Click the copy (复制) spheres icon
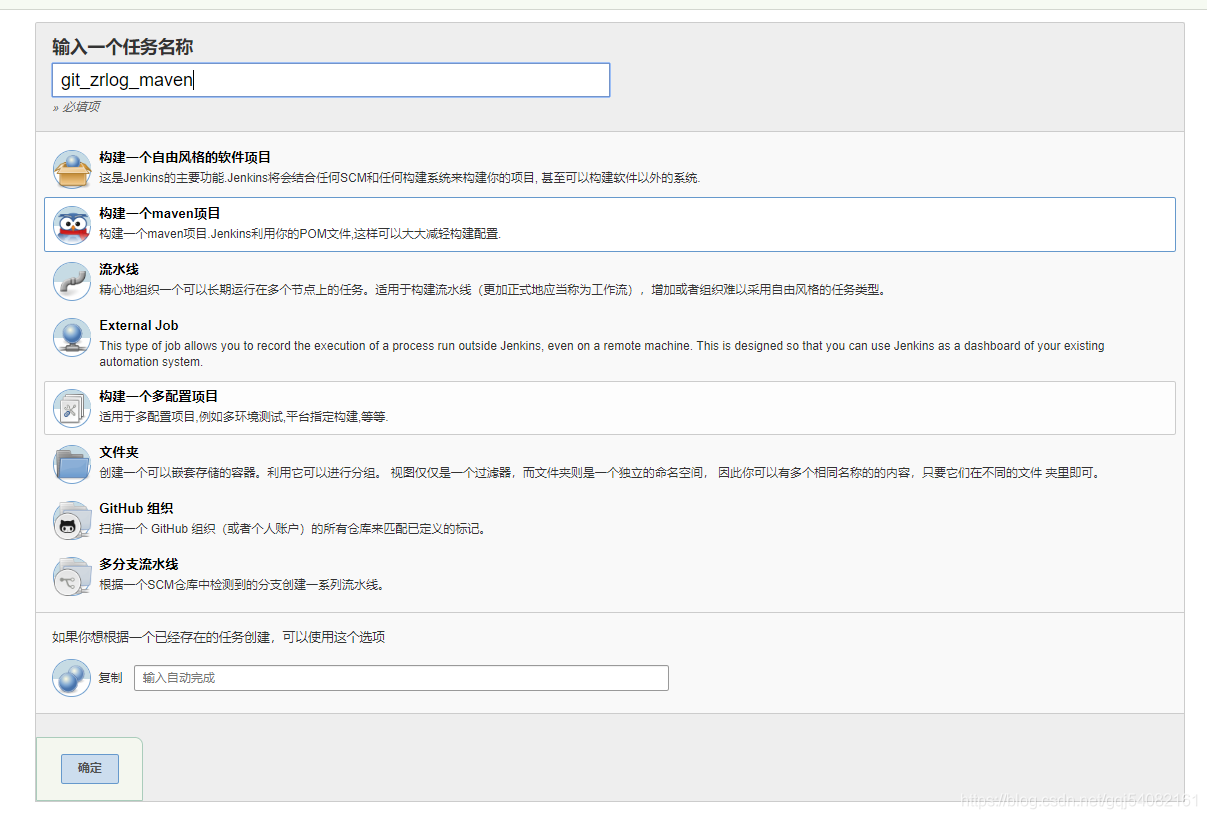The width and height of the screenshot is (1207, 819). click(72, 678)
